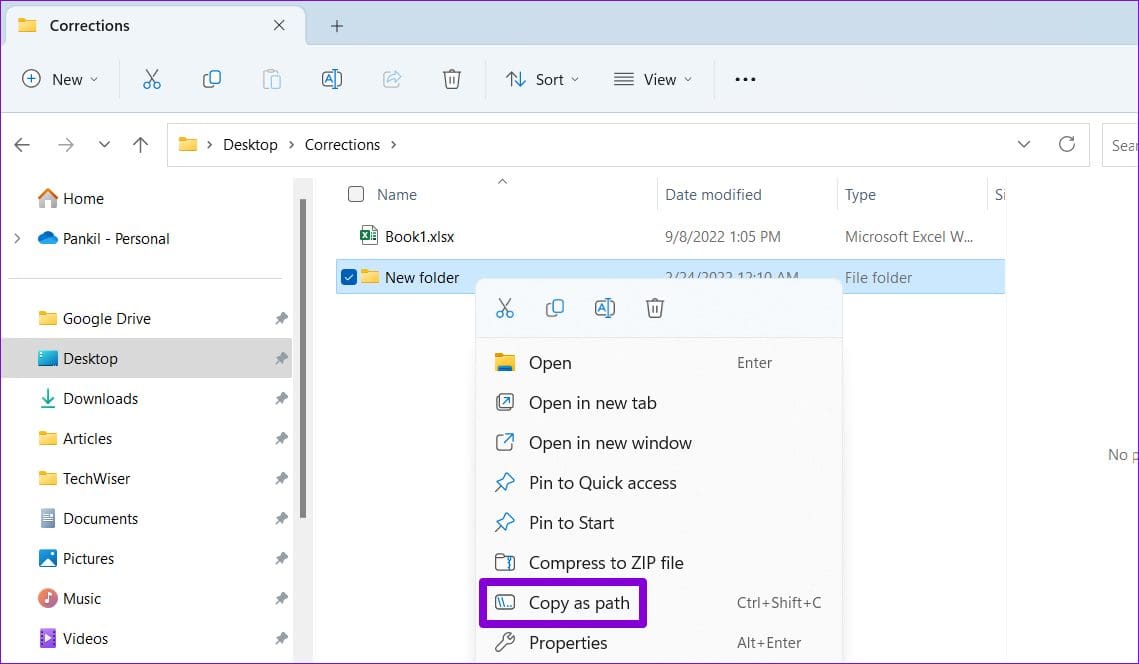
Task: Expand the Pankil - Personal tree node
Action: point(17,238)
